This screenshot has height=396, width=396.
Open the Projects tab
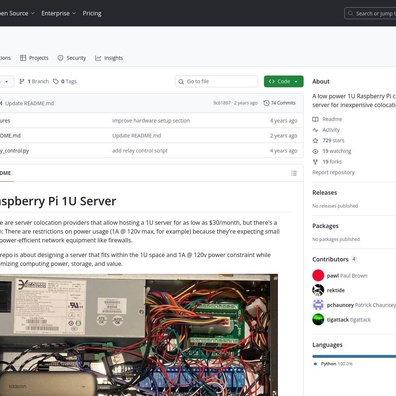(x=34, y=58)
